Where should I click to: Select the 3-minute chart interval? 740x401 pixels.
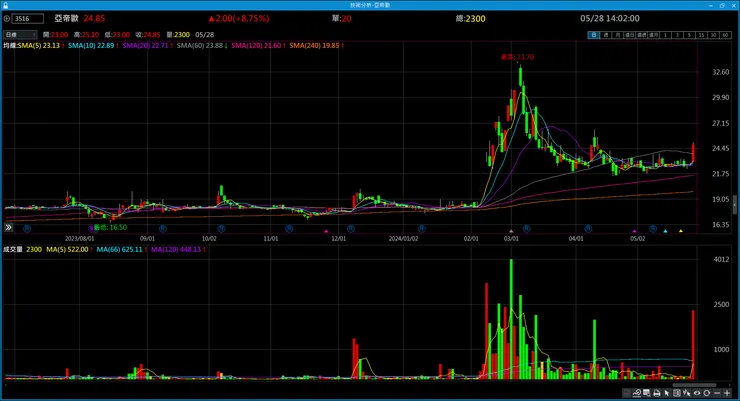(677, 35)
